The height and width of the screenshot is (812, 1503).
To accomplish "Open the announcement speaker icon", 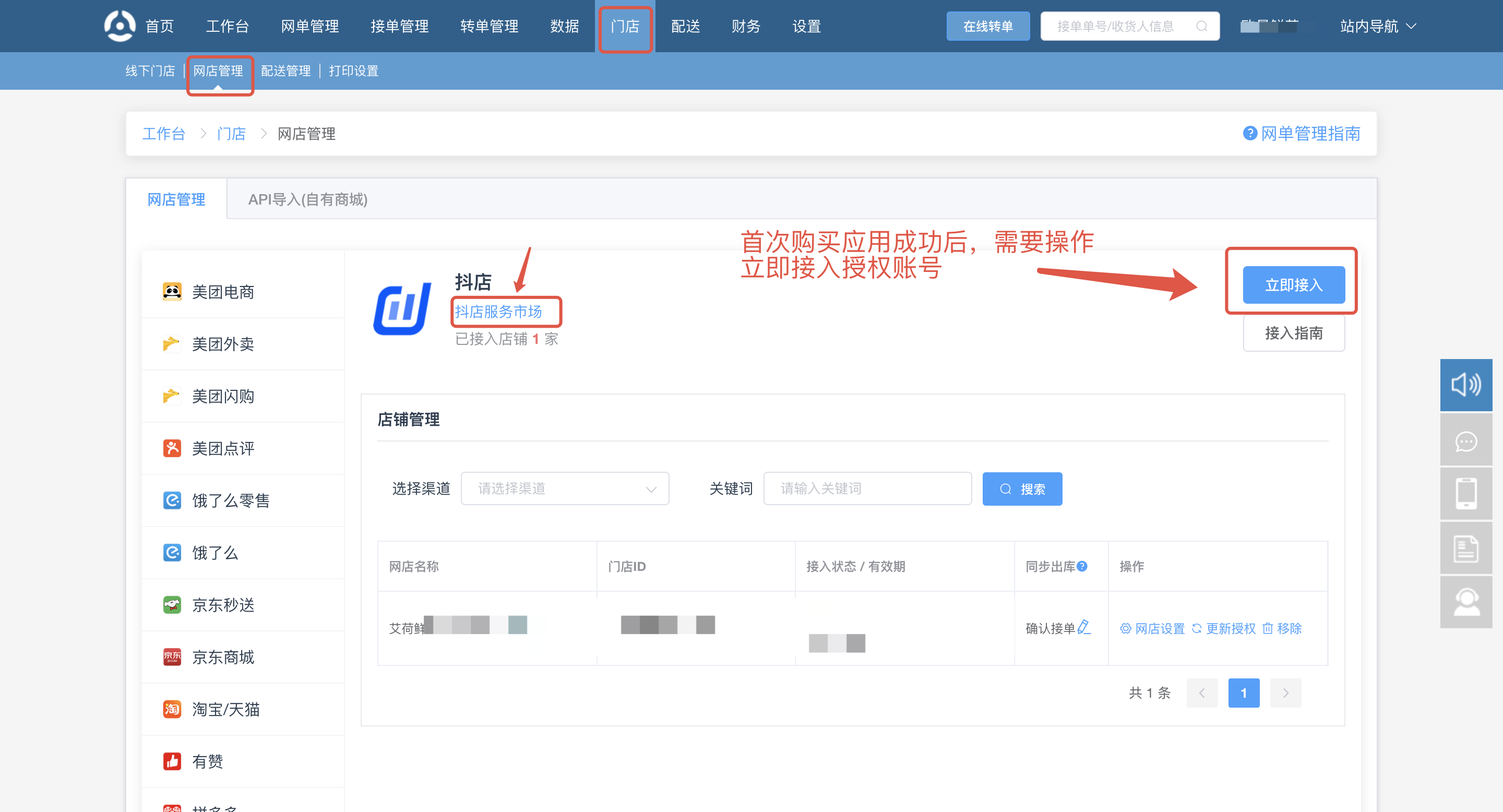I will [x=1465, y=385].
